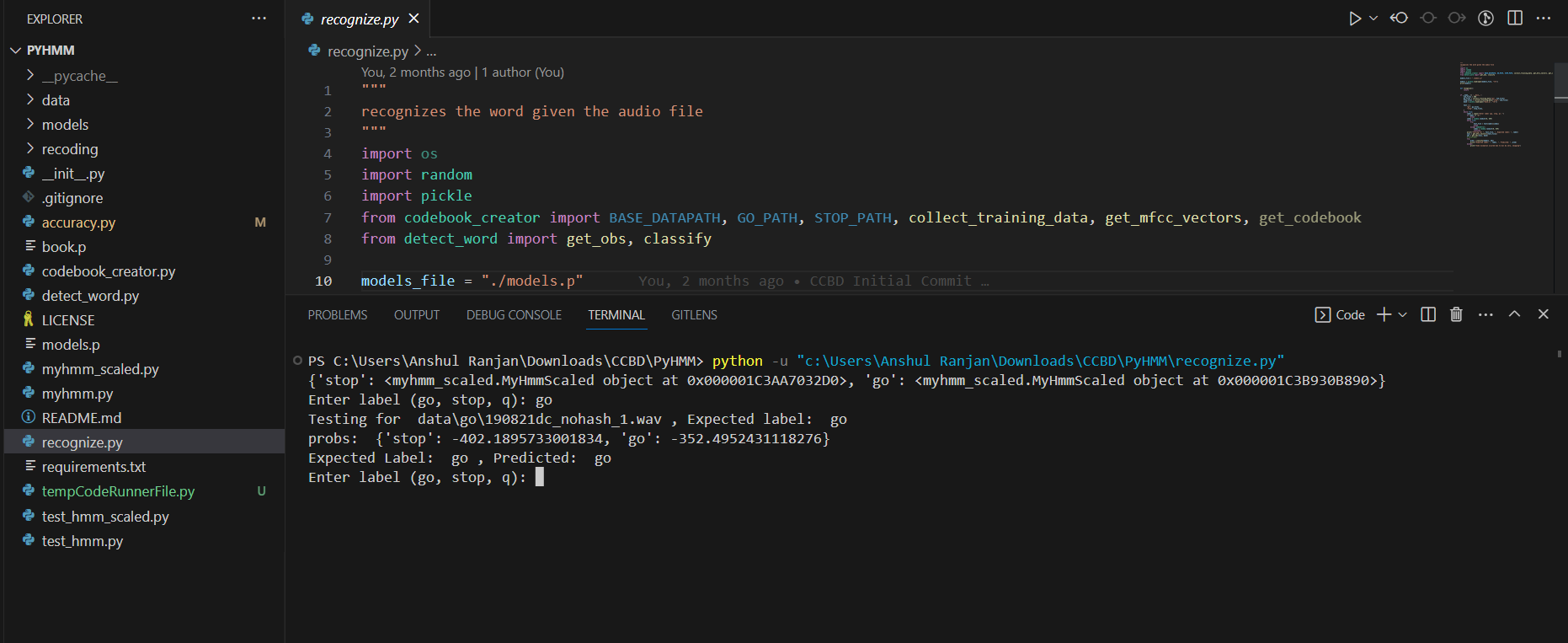Close the bottom panel
Image resolution: width=1568 pixels, height=643 pixels.
1543,314
